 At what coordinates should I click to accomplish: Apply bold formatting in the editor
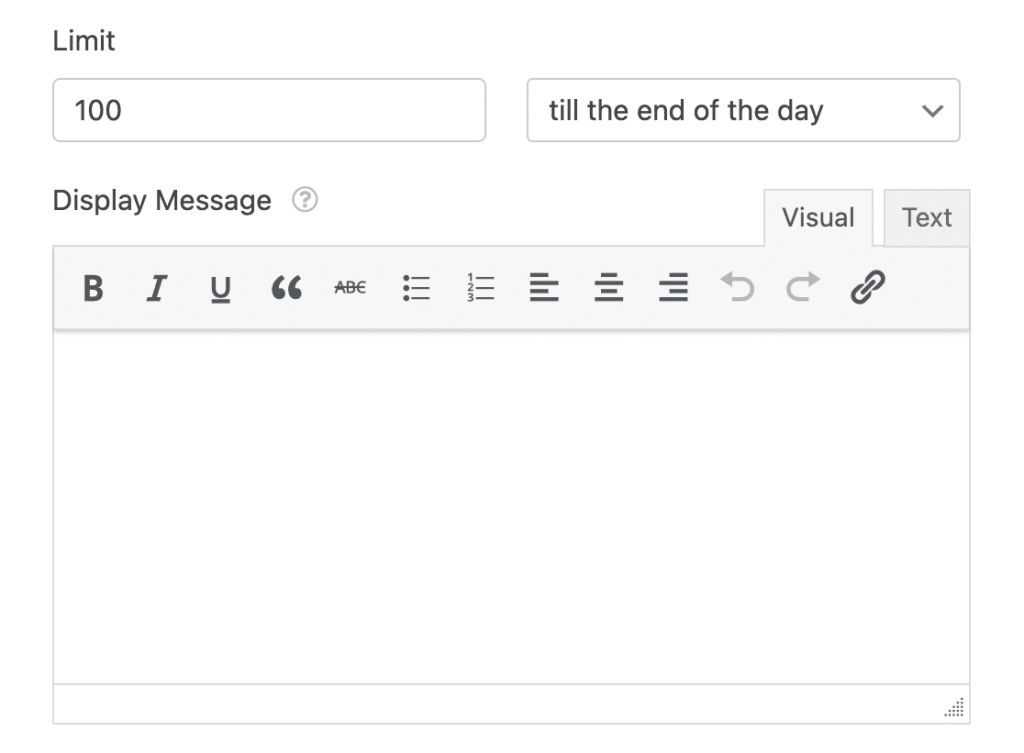(92, 288)
